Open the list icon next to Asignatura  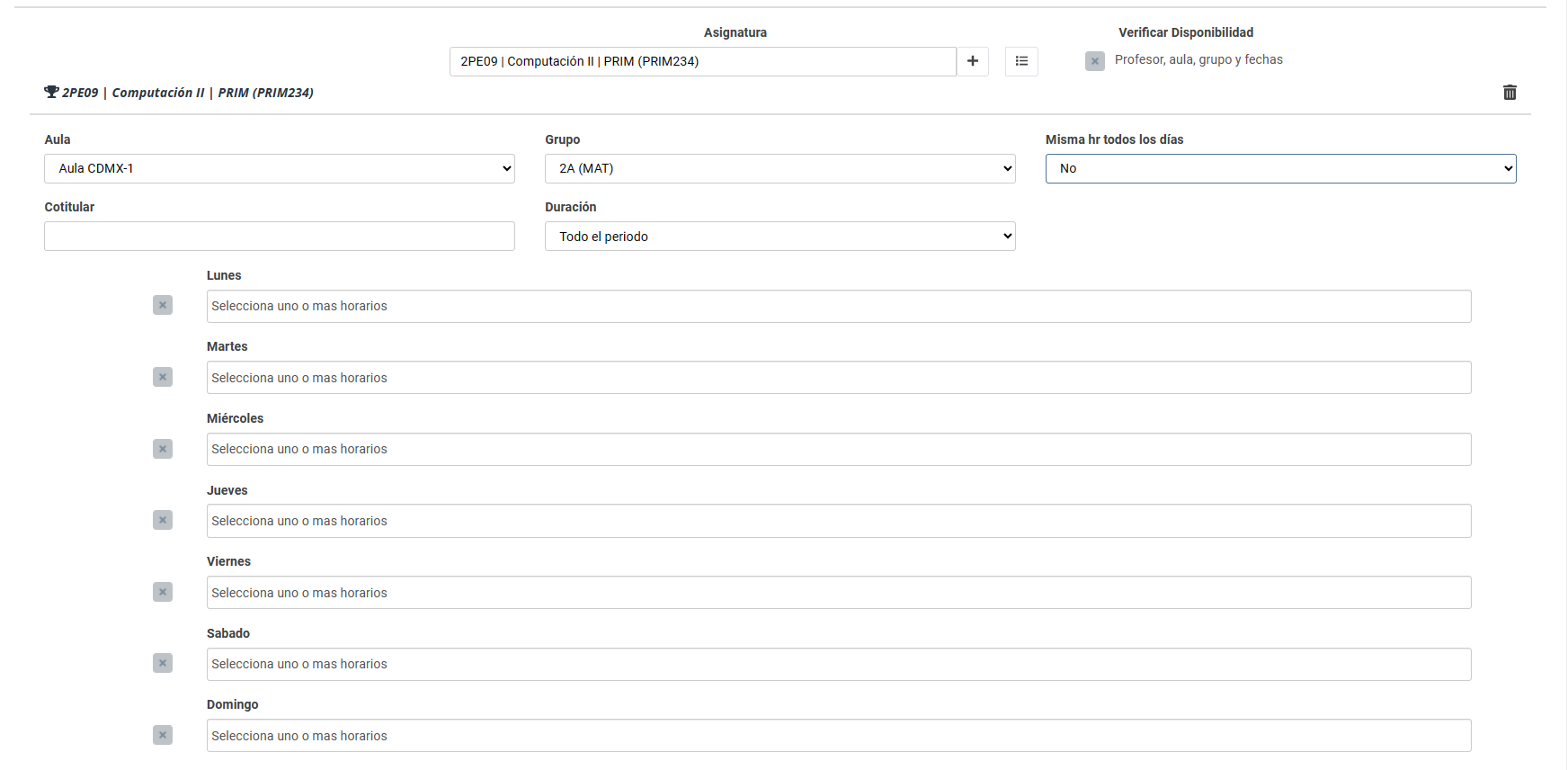click(x=1021, y=61)
